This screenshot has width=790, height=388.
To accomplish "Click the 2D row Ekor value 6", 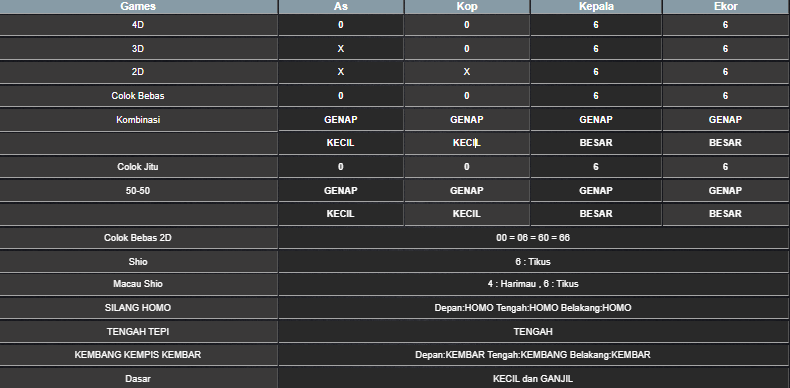I will click(726, 72).
